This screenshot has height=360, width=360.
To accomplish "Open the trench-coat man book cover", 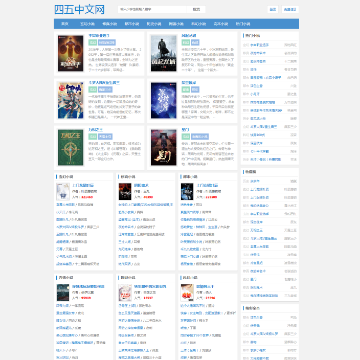I will point(164,53).
